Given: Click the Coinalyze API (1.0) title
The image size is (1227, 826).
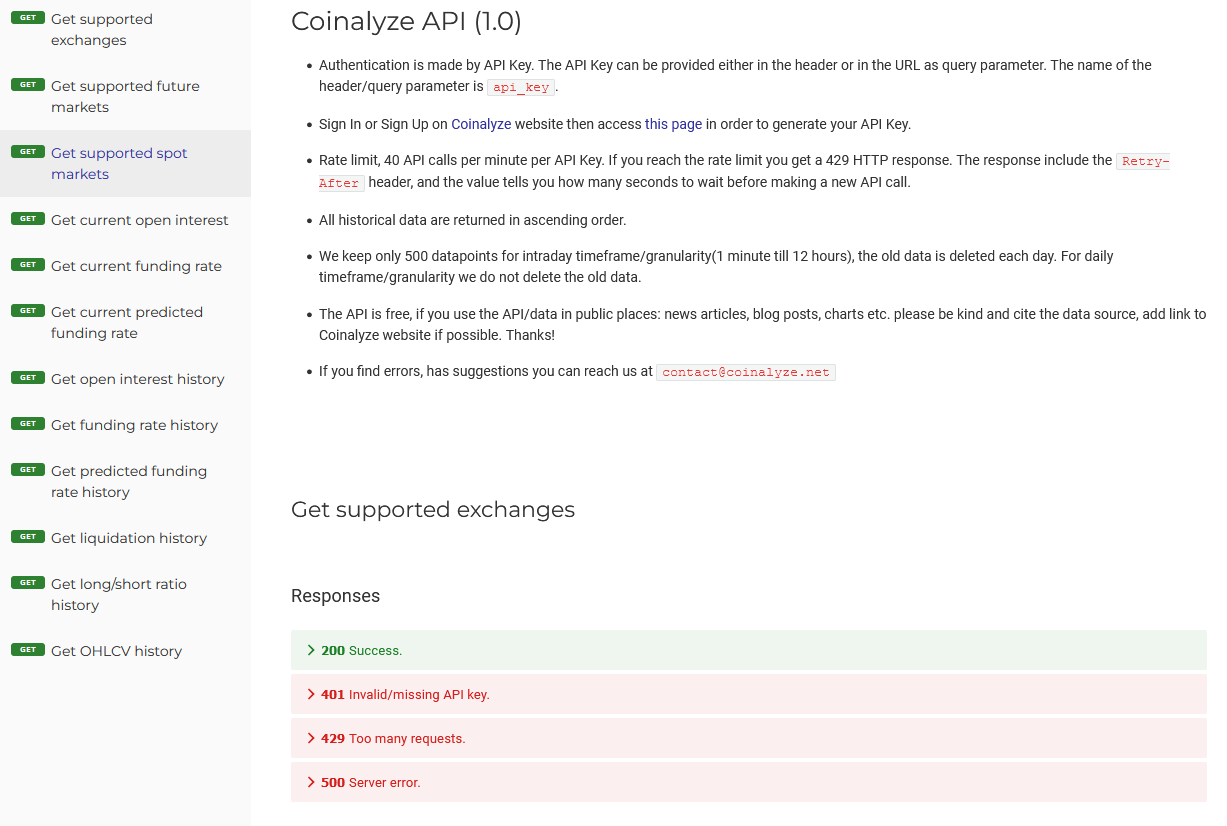Looking at the screenshot, I should [x=406, y=21].
